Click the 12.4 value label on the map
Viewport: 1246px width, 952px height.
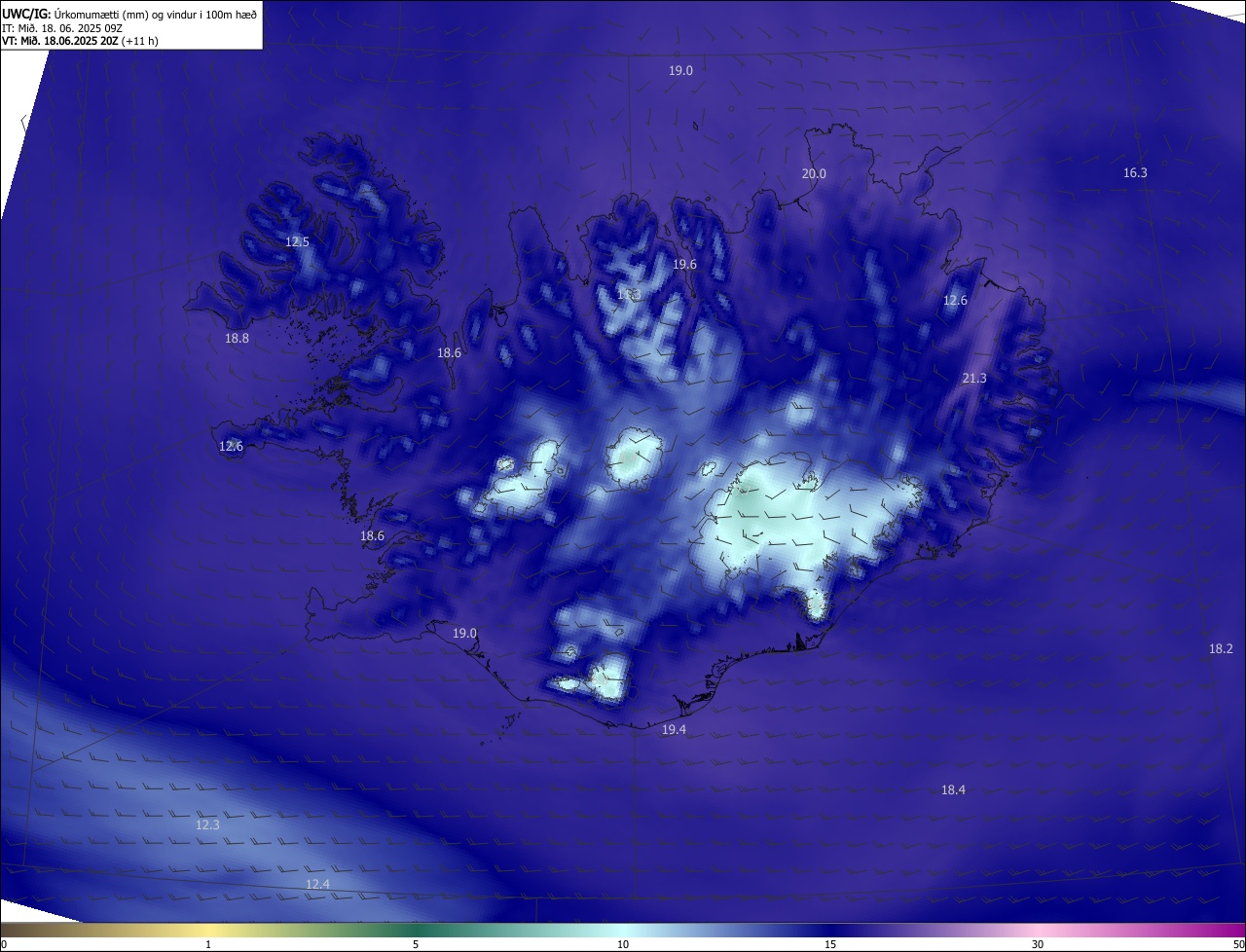(317, 884)
